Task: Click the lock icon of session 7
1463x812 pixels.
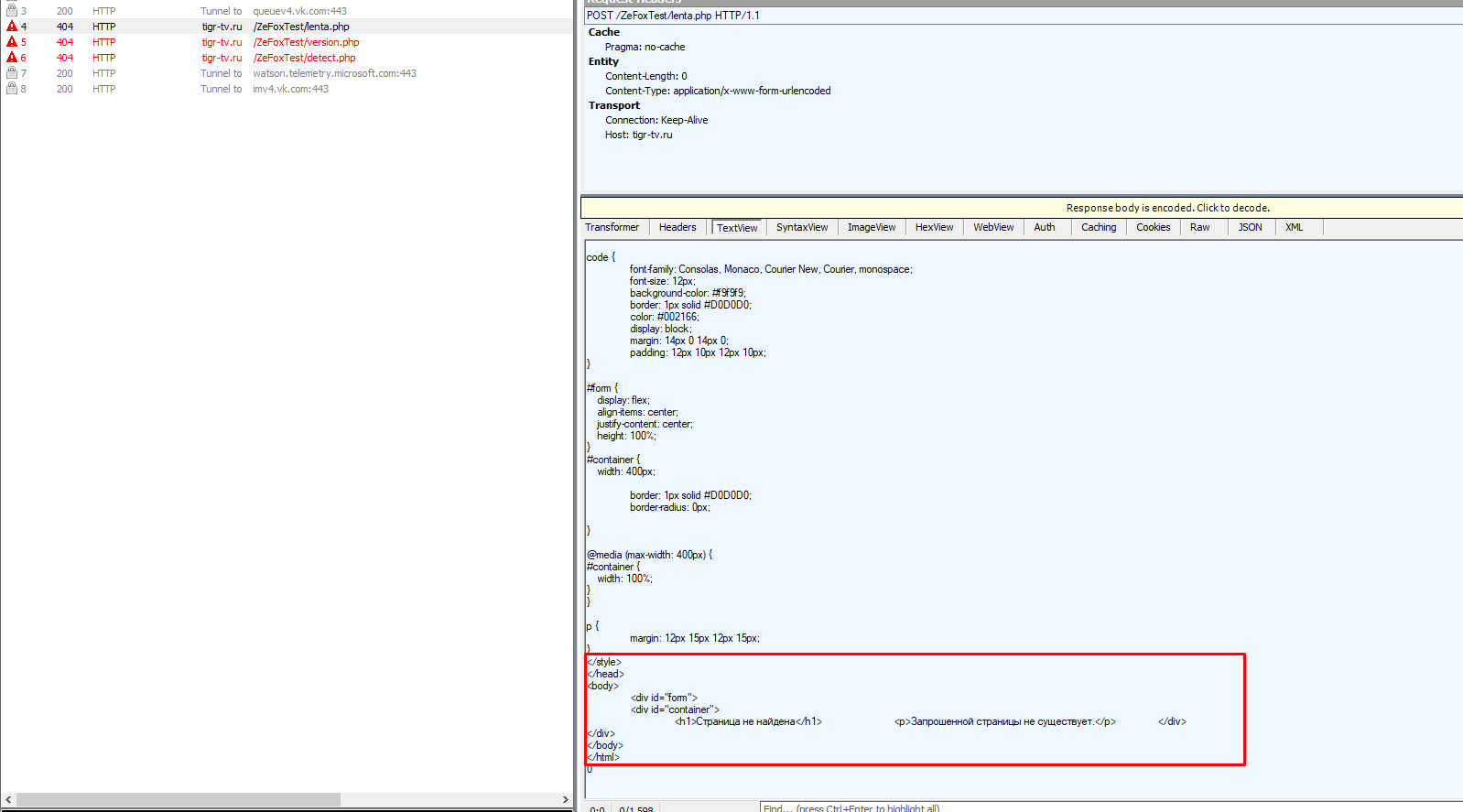Action: coord(12,73)
